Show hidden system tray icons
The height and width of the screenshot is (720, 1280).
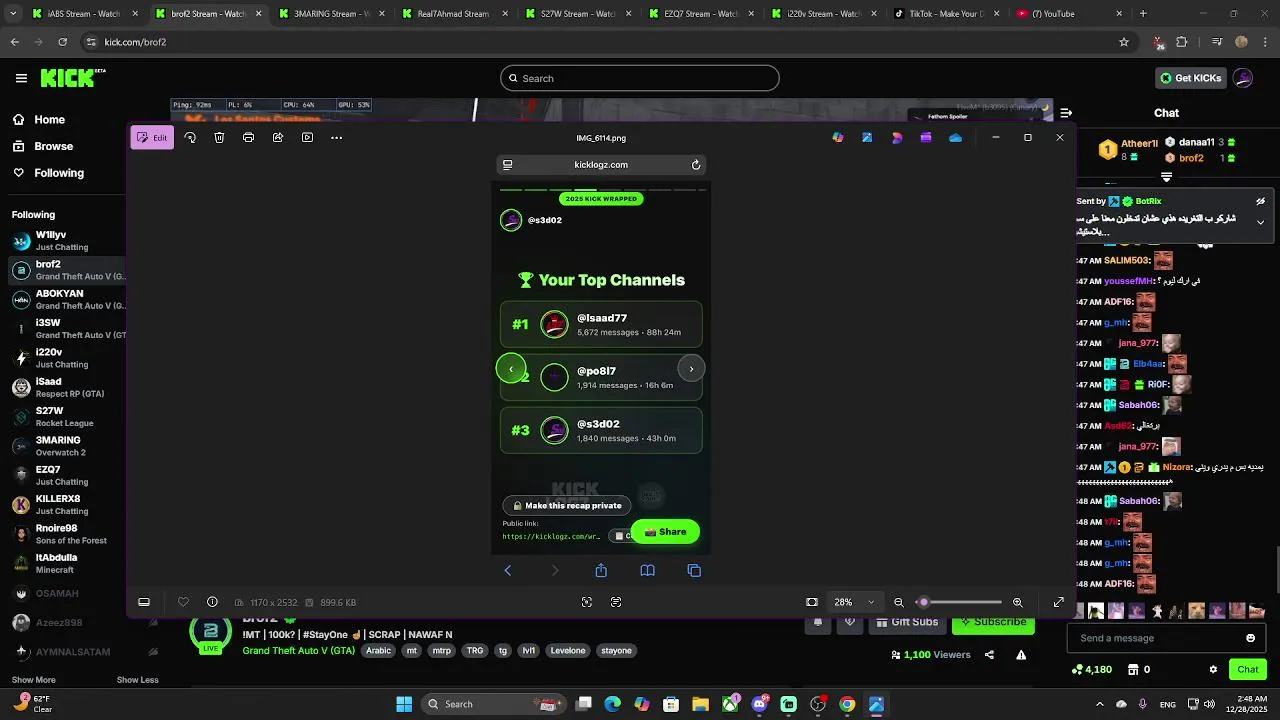click(x=1099, y=704)
